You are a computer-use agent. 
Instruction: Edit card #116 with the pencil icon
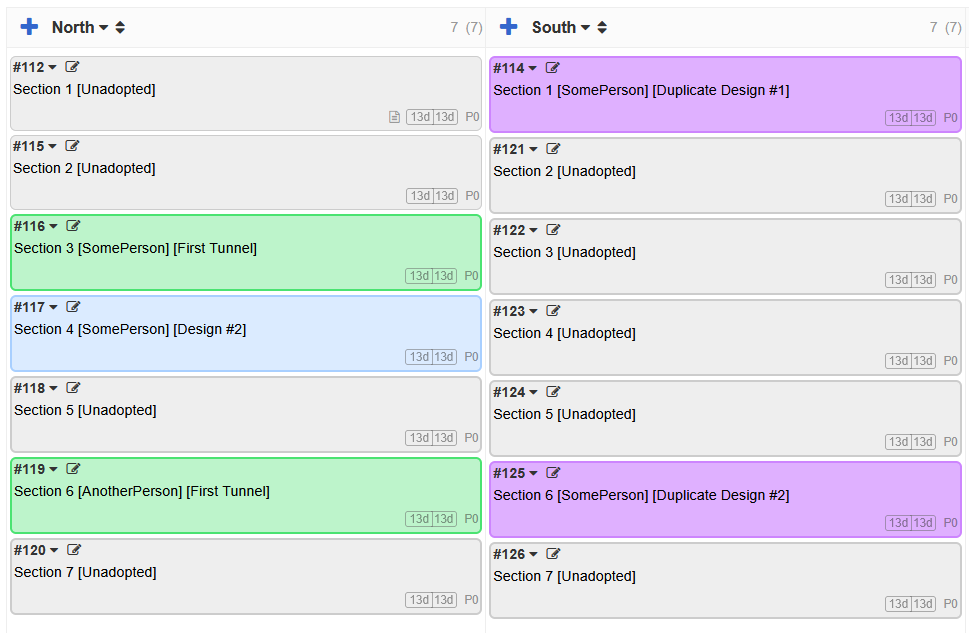click(73, 225)
